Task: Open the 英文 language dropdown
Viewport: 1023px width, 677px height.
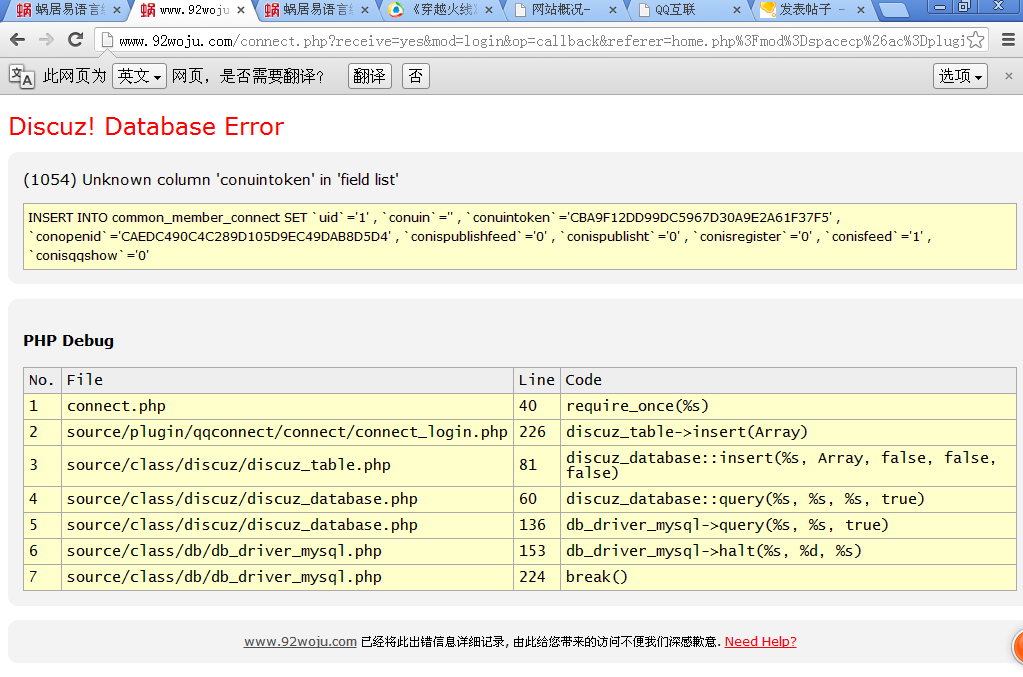Action: [138, 76]
